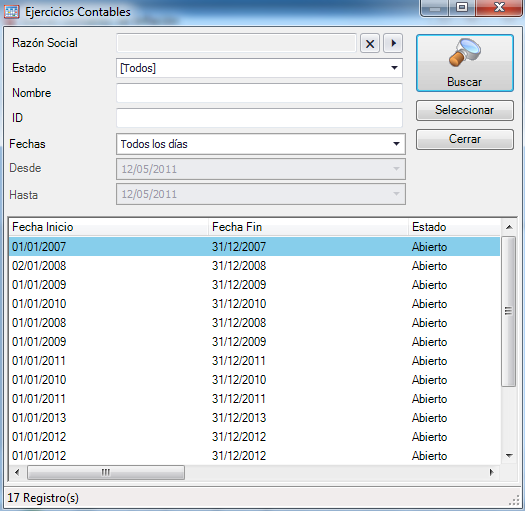Focus the ID text field
525x511 pixels.
click(259, 118)
